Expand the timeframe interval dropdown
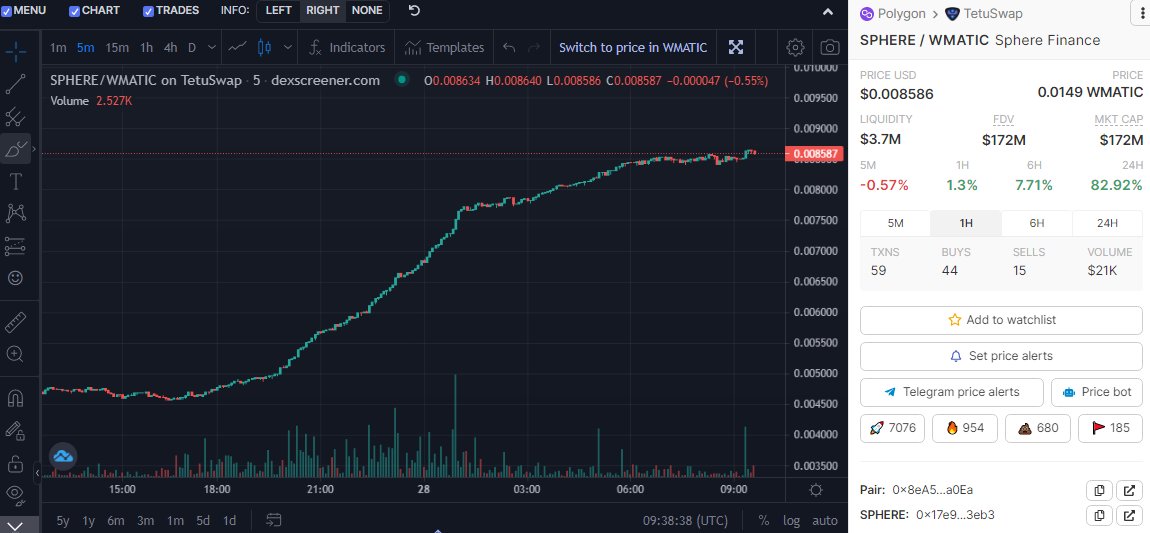Image resolution: width=1150 pixels, height=533 pixels. (x=212, y=48)
